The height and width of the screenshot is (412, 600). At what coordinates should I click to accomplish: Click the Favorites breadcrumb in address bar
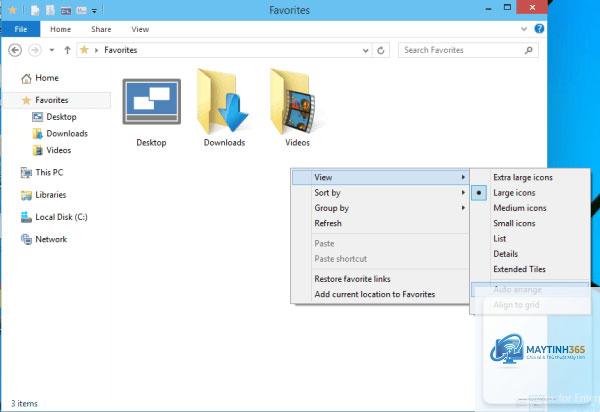pyautogui.click(x=121, y=50)
